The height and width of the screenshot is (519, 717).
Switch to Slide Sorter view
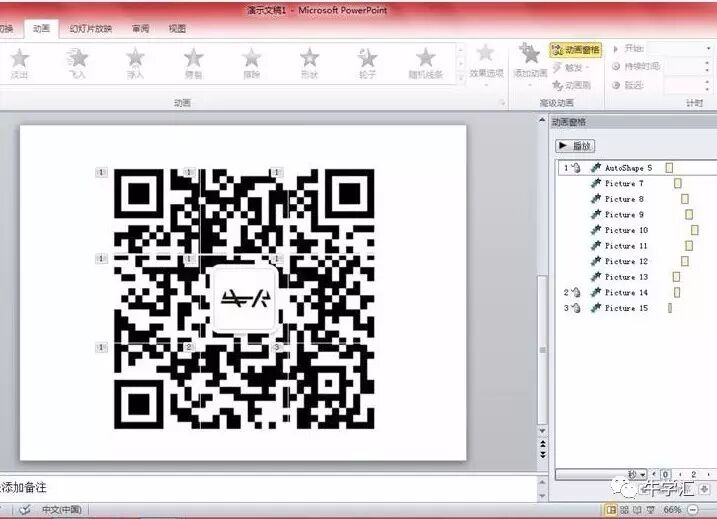[624, 509]
